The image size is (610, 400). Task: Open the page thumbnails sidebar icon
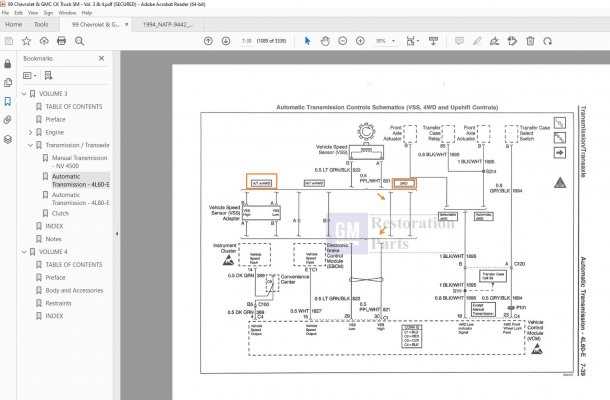(x=7, y=82)
